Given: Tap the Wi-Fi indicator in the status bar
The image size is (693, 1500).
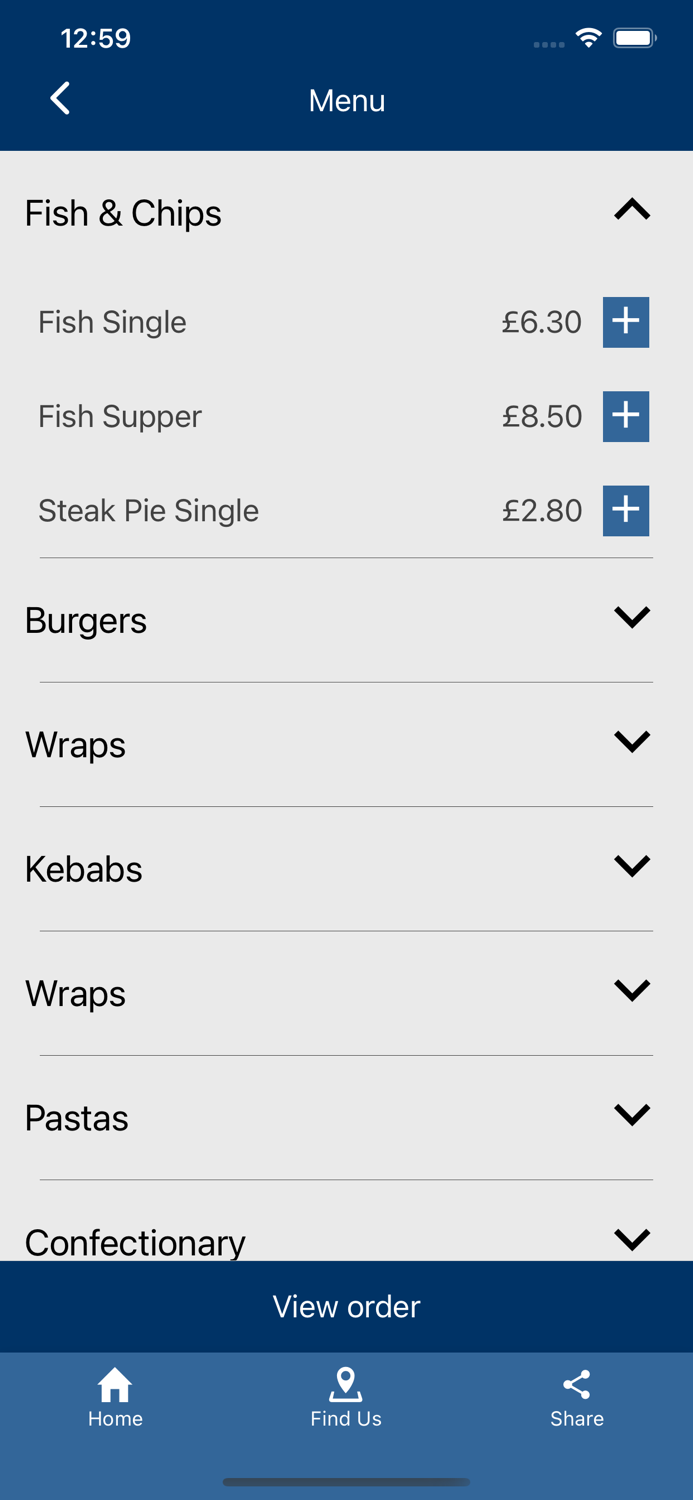Looking at the screenshot, I should coord(588,37).
